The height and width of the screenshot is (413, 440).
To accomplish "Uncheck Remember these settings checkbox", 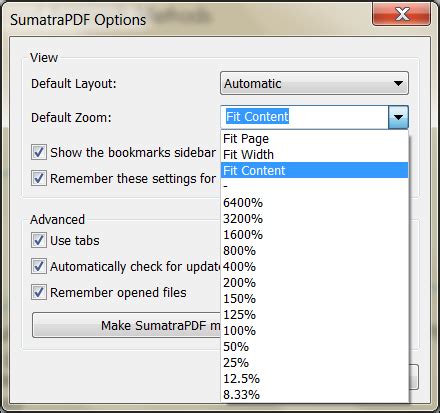I will [39, 178].
